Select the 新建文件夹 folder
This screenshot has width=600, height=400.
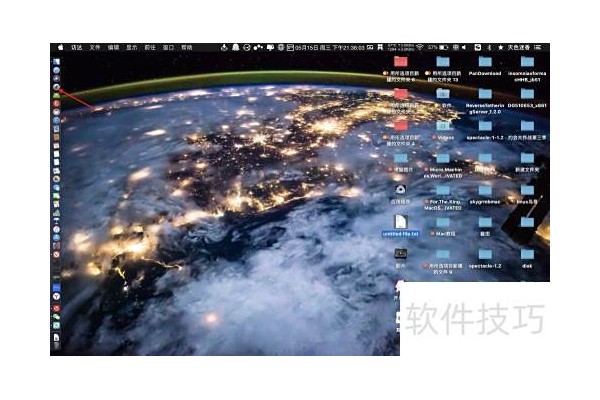(x=527, y=162)
